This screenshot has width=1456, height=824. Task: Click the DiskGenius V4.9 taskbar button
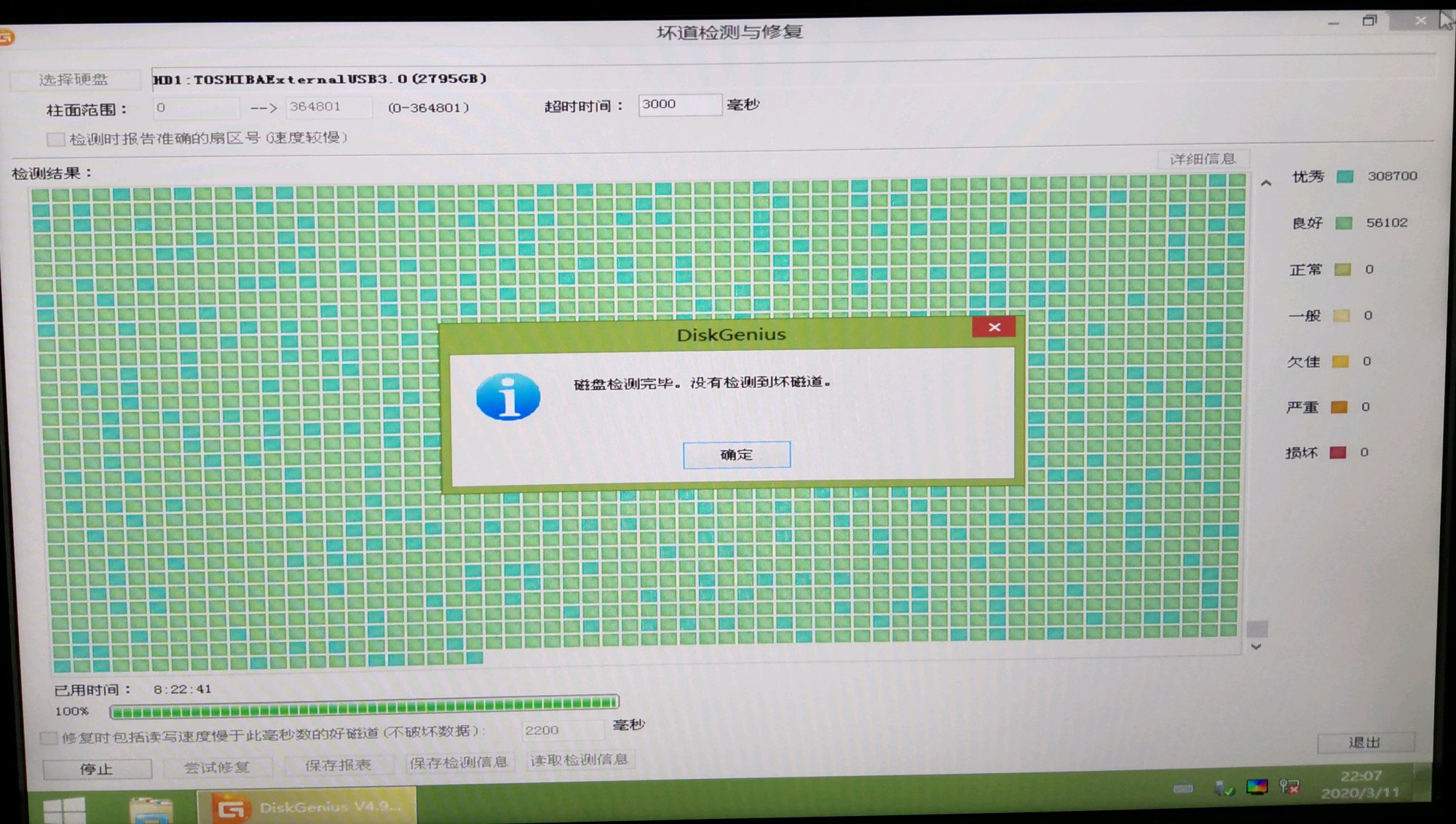pyautogui.click(x=307, y=807)
